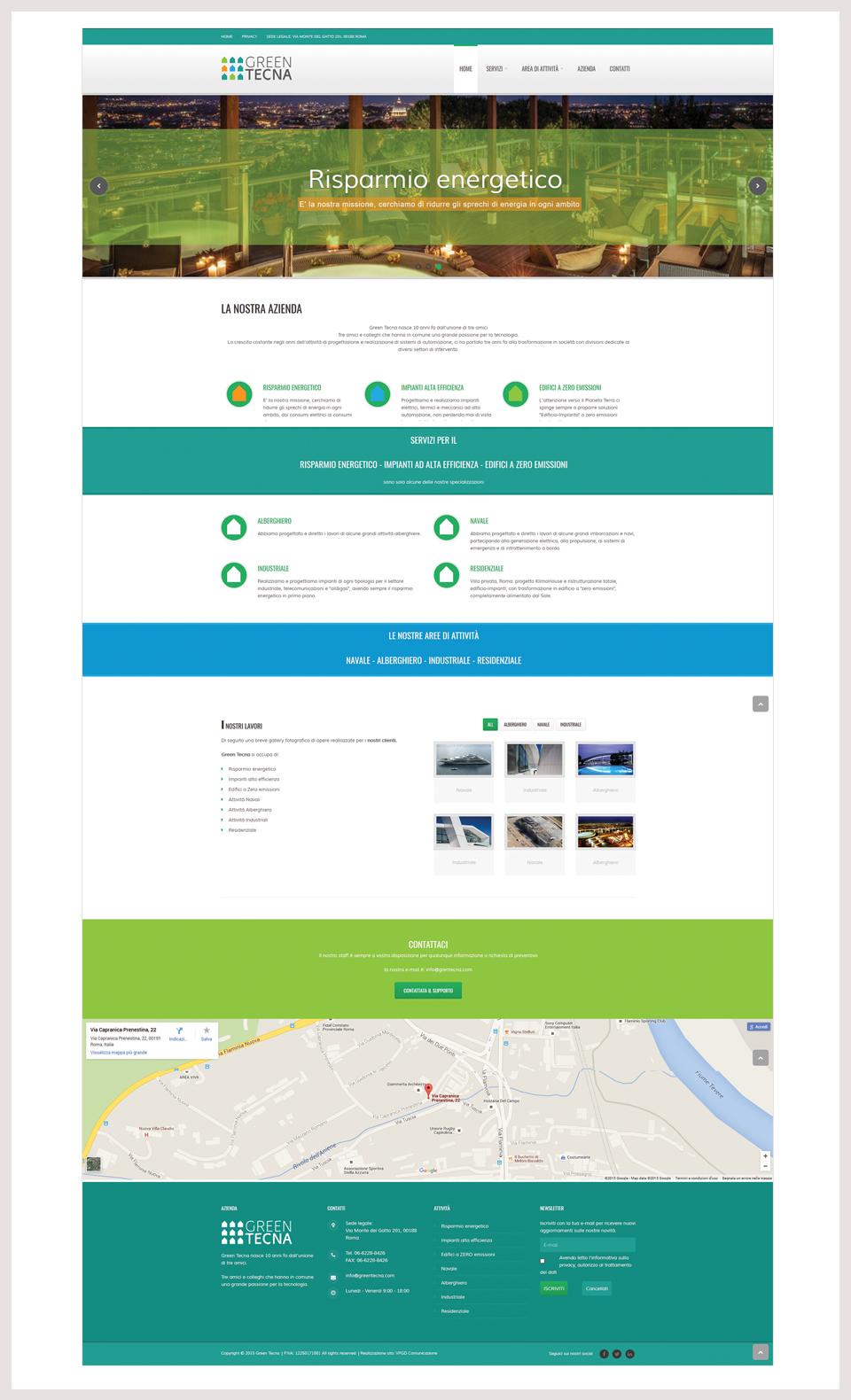Click Impianti Alta Efficienza feature heading

(432, 387)
